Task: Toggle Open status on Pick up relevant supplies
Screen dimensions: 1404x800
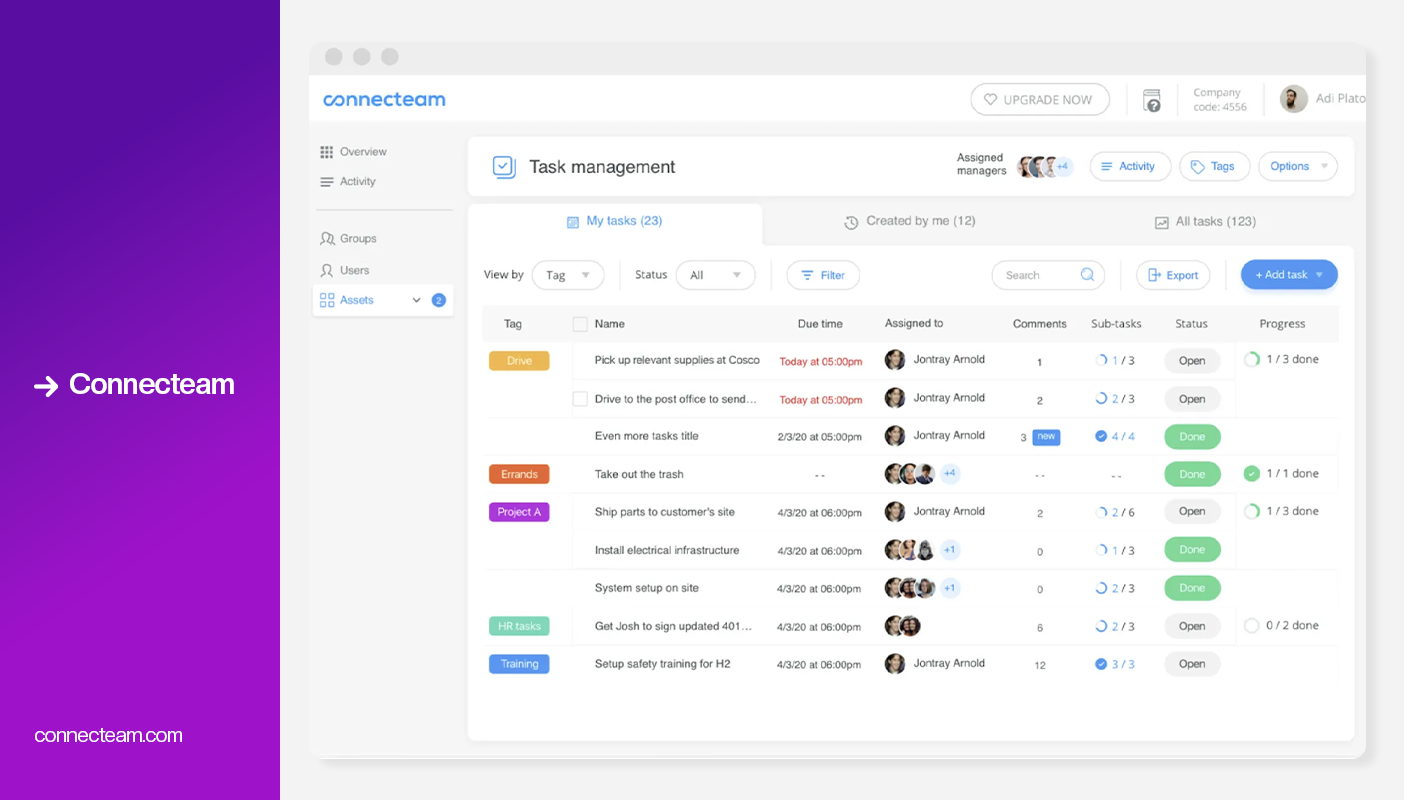Action: click(1192, 361)
